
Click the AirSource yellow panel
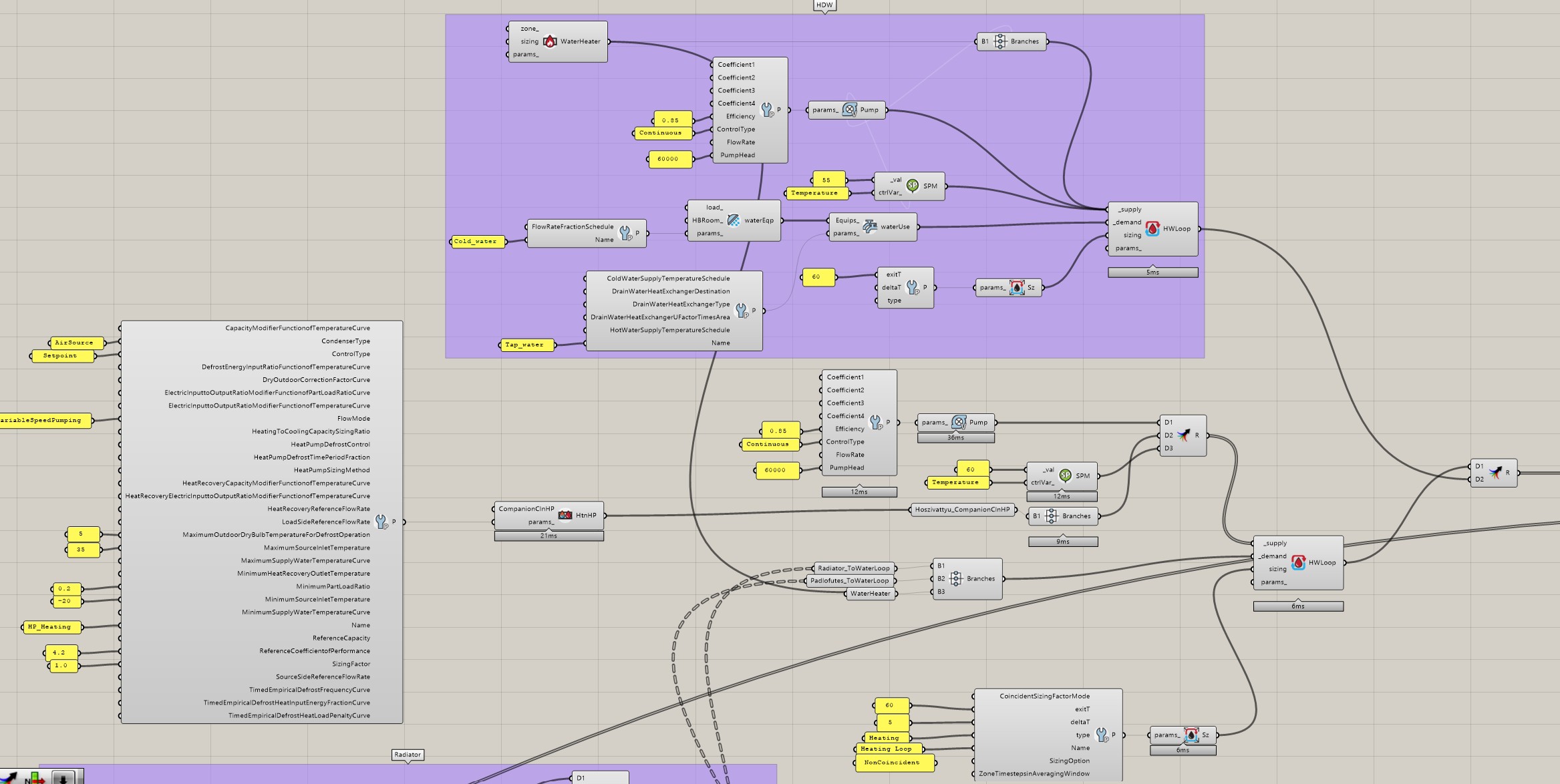(x=76, y=343)
